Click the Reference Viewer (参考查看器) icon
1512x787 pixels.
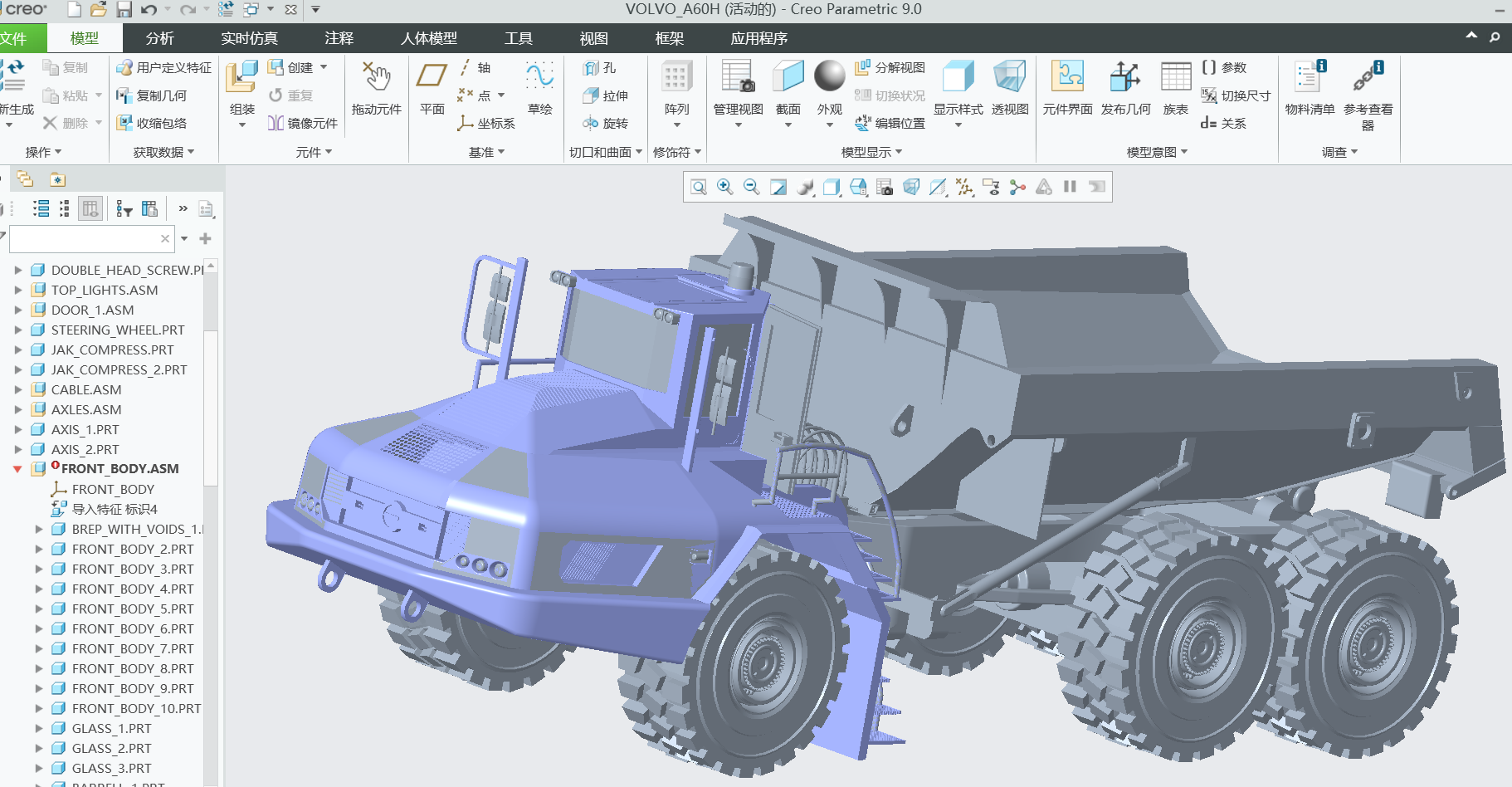tap(1368, 76)
